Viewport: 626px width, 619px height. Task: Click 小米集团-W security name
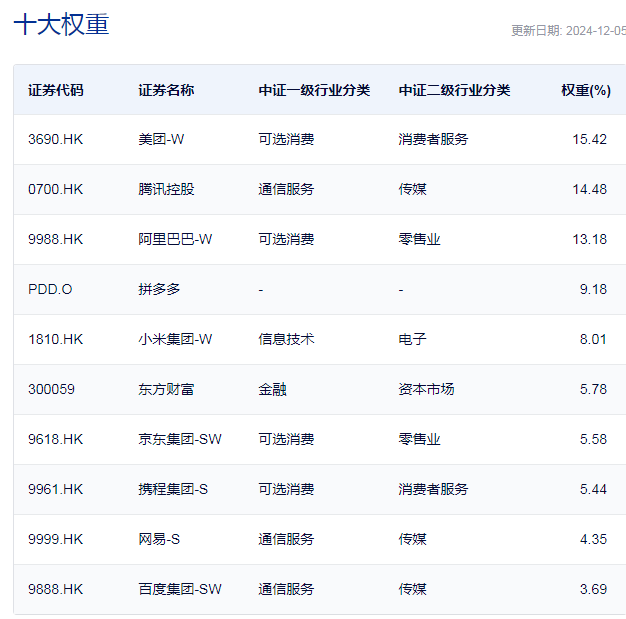(x=175, y=339)
